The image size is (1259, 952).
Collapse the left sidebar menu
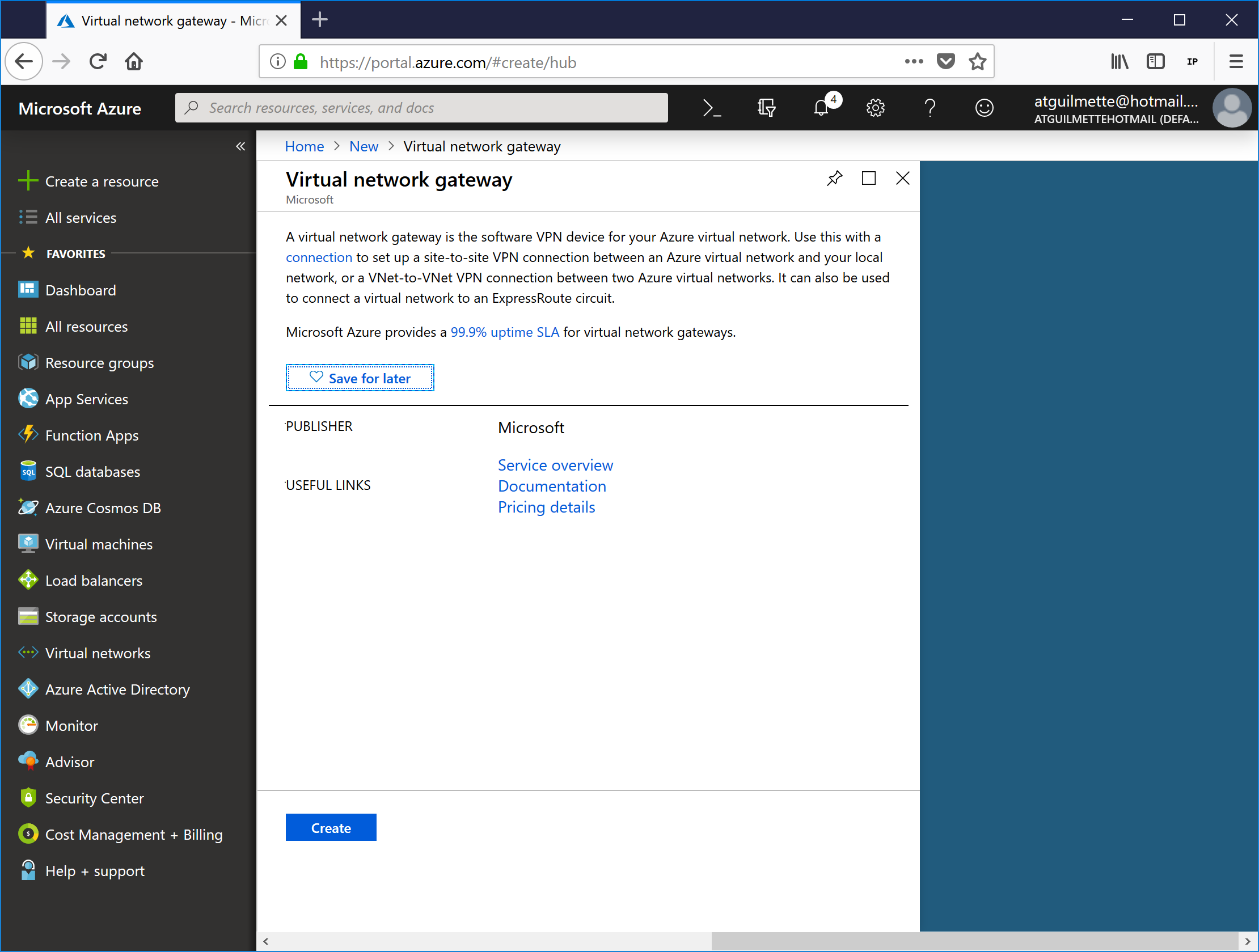click(x=240, y=146)
